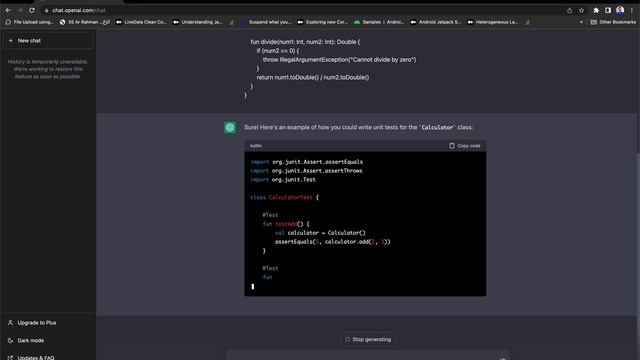Viewport: 640px width, 360px height.
Task: Open the Chrome three-dot menu
Action: click(x=631, y=10)
